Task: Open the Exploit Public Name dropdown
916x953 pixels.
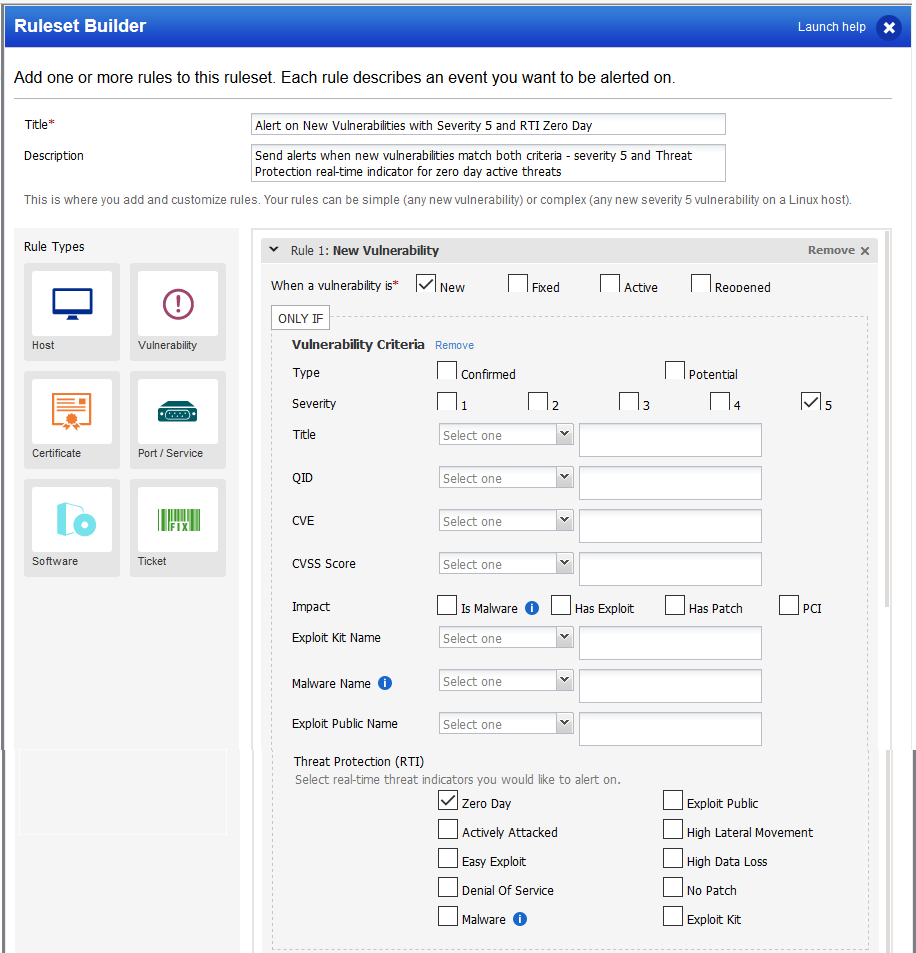Action: tap(506, 724)
